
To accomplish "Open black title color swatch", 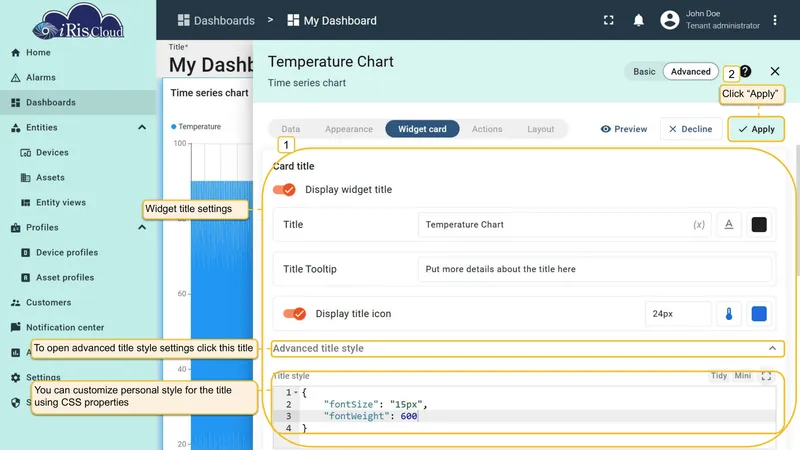I will click(x=759, y=224).
